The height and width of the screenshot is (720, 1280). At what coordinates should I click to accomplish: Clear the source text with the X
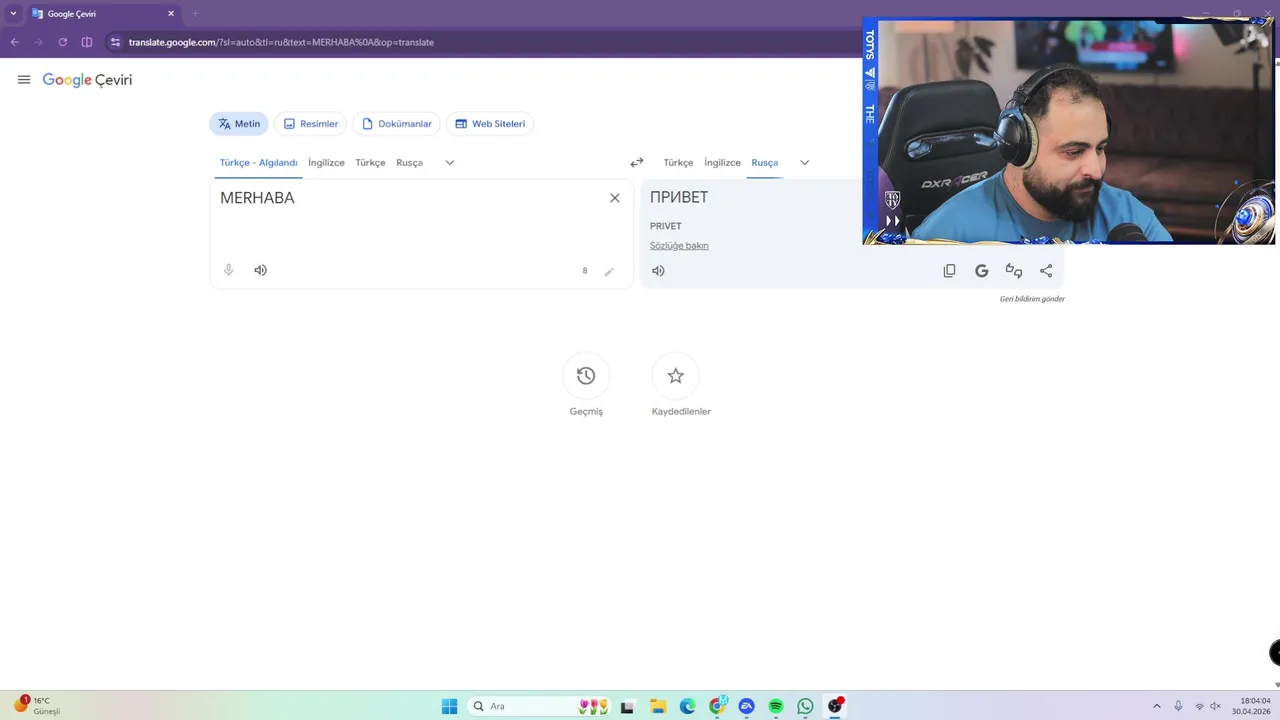[x=615, y=198]
